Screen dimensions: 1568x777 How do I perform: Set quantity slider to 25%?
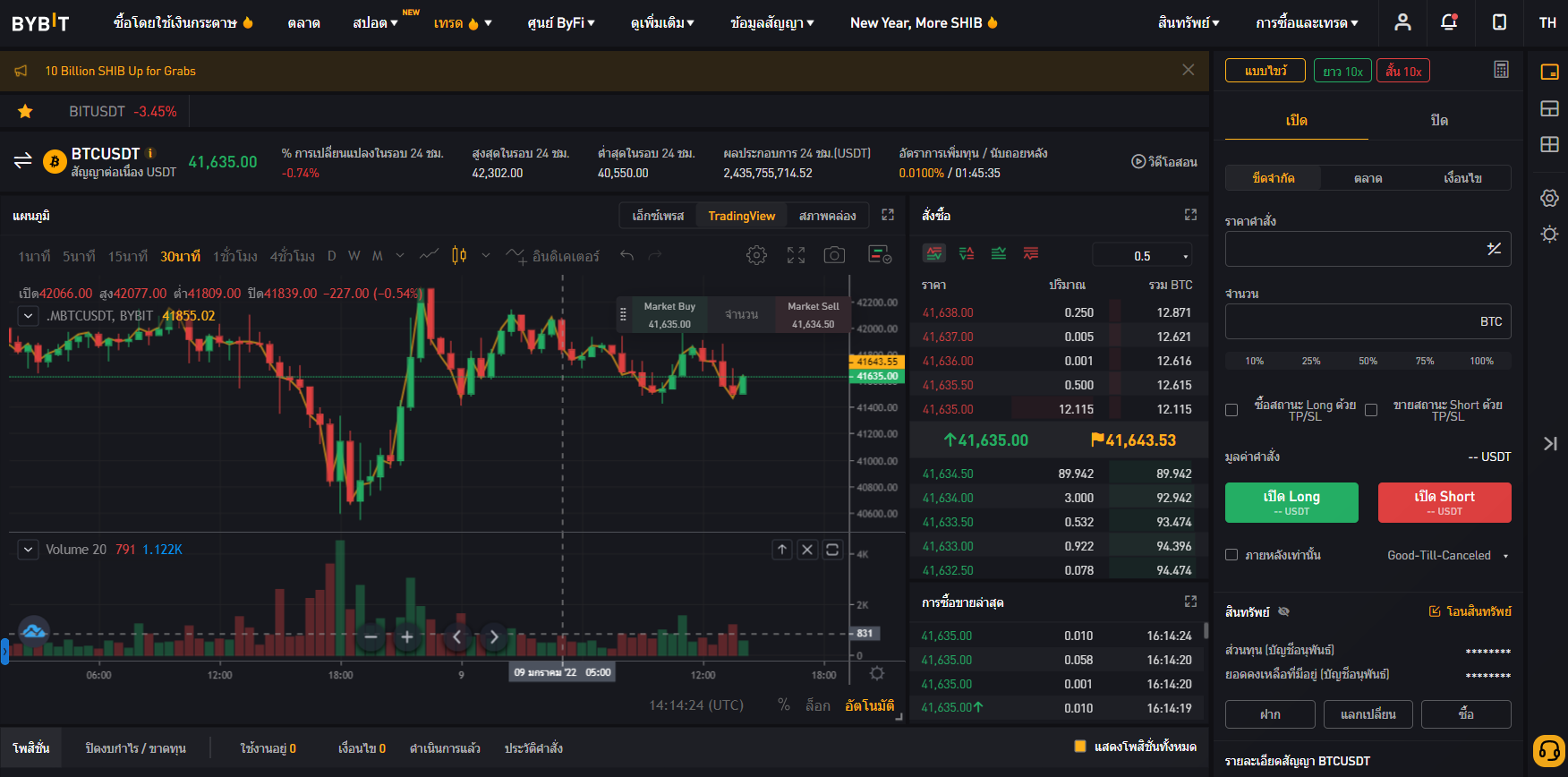tap(1311, 361)
